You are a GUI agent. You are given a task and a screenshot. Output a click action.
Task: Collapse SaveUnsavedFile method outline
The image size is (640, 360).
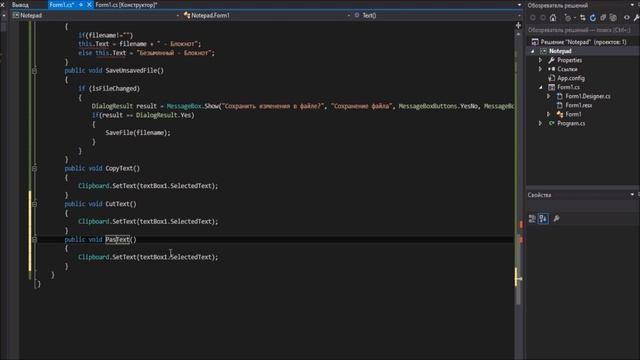pyautogui.click(x=34, y=71)
